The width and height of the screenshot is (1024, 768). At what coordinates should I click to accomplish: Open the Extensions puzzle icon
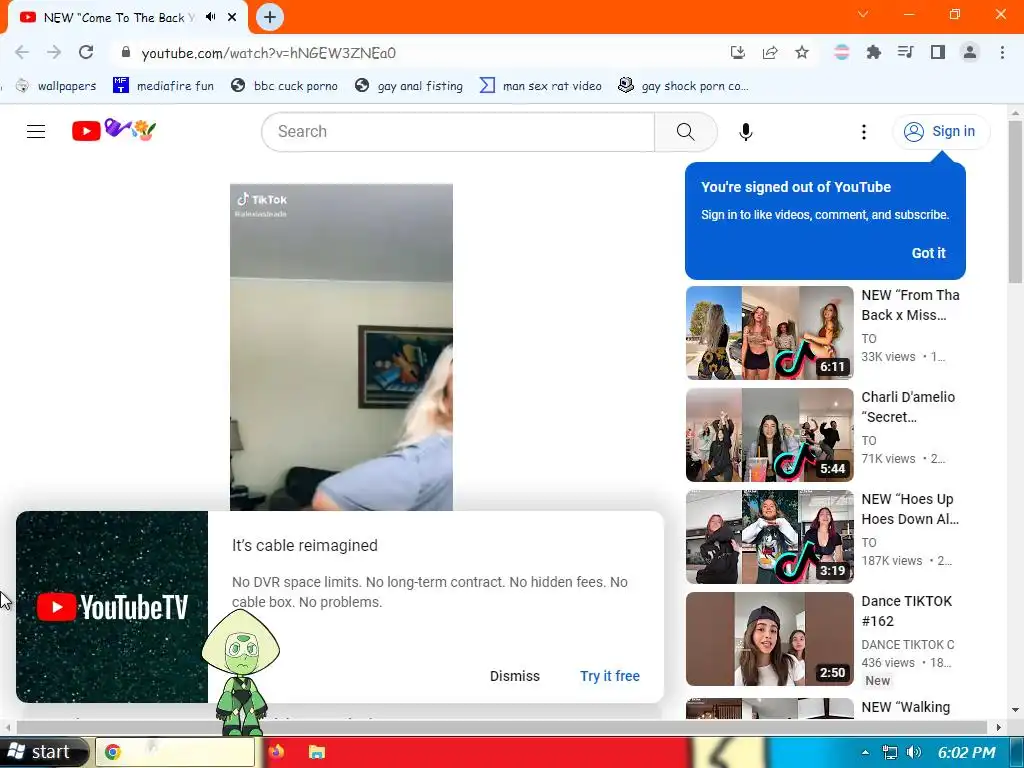pyautogui.click(x=873, y=52)
